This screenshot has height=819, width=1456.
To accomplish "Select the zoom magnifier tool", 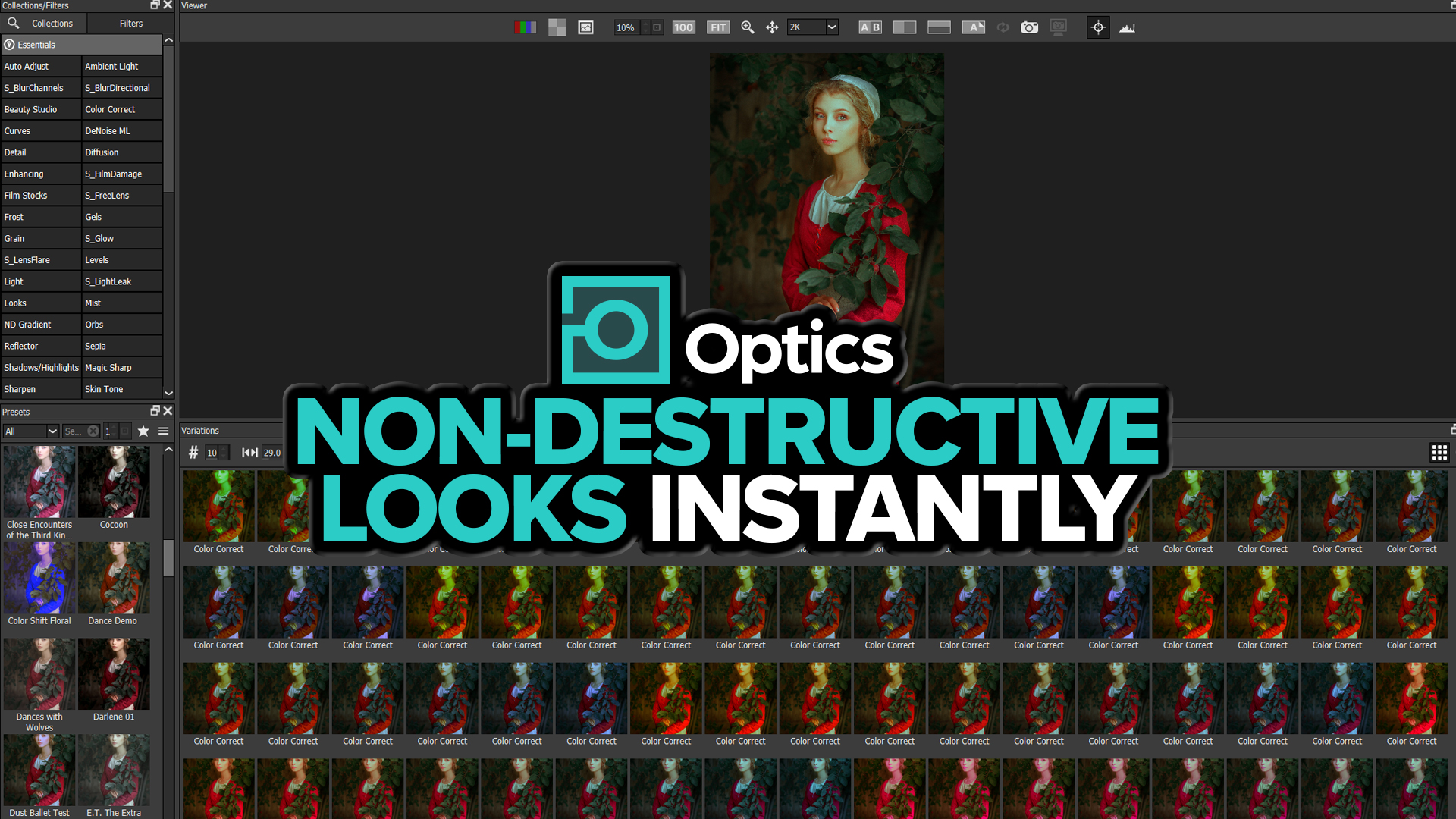I will pos(748,27).
